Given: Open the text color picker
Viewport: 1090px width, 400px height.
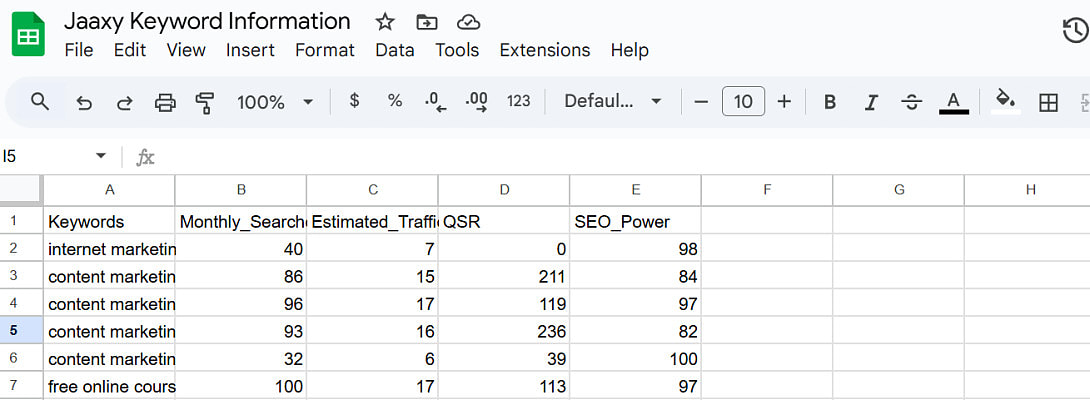Looking at the screenshot, I should (954, 102).
